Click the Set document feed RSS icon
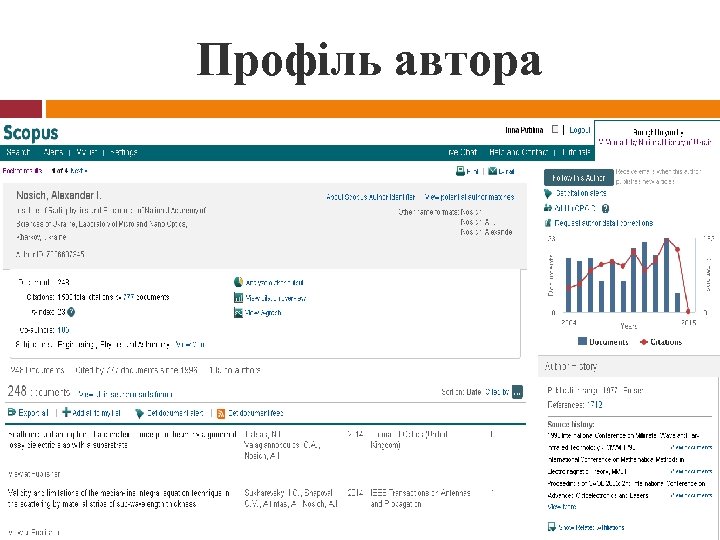The image size is (720, 540). pos(221,413)
